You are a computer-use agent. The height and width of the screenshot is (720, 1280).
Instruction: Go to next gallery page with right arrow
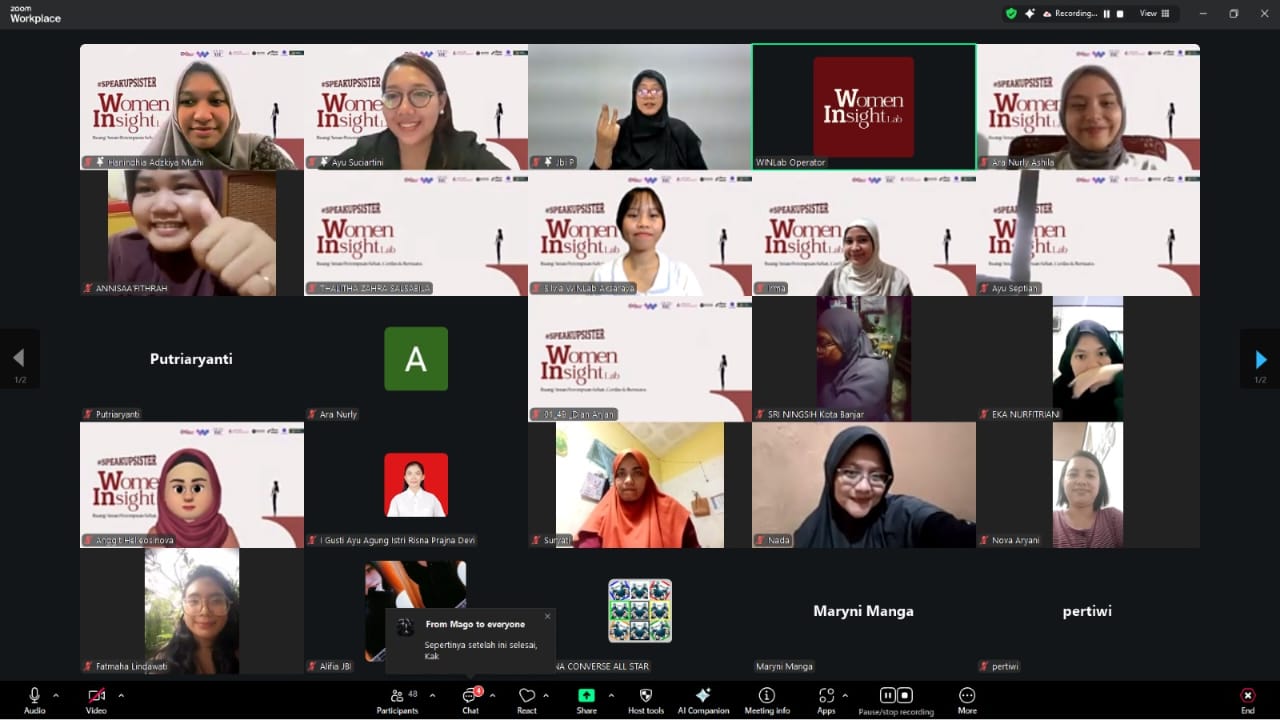pos(1260,359)
